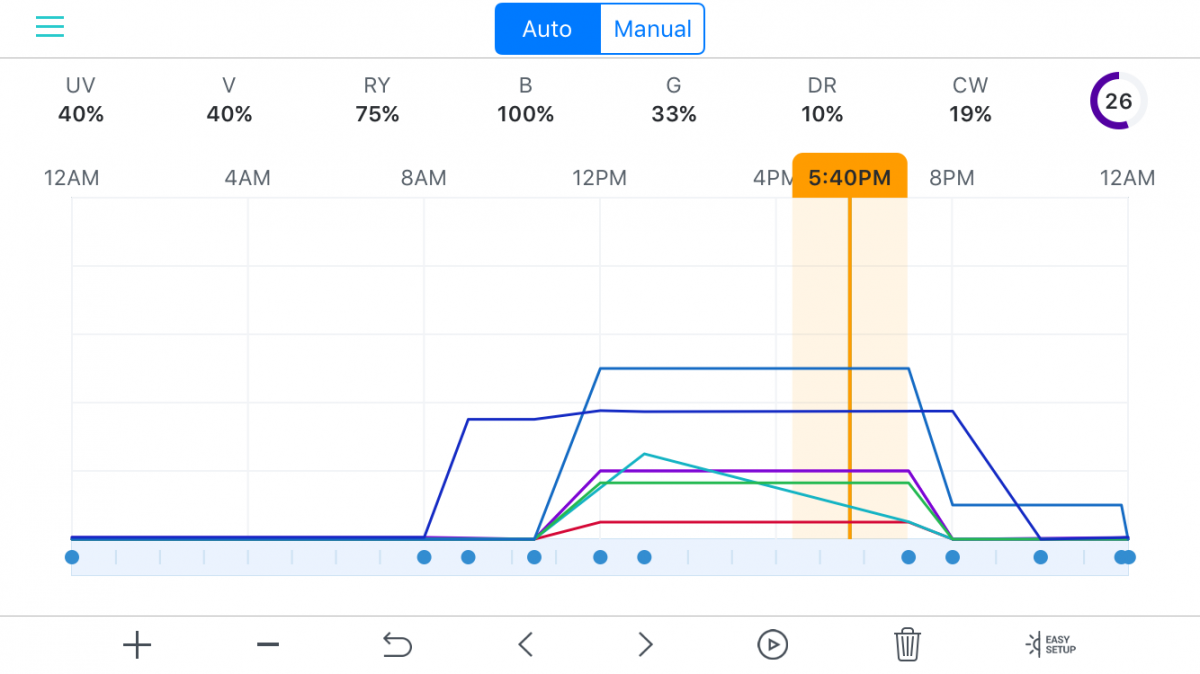
Task: Delete with the trash can icon
Action: coord(907,644)
